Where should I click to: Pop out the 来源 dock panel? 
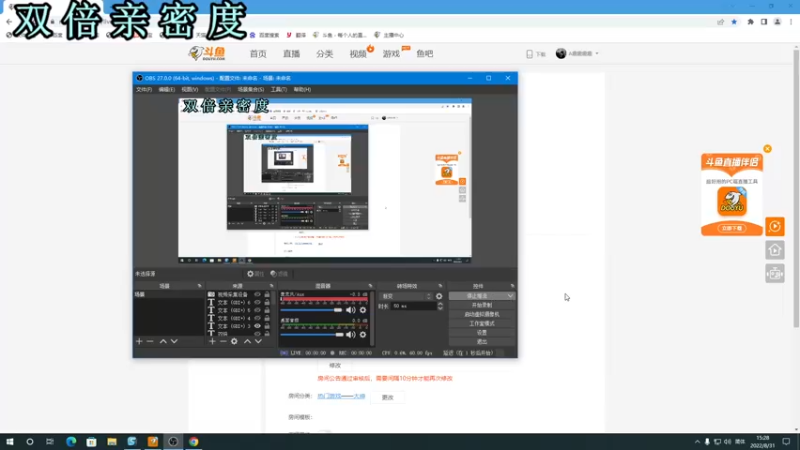[271, 286]
